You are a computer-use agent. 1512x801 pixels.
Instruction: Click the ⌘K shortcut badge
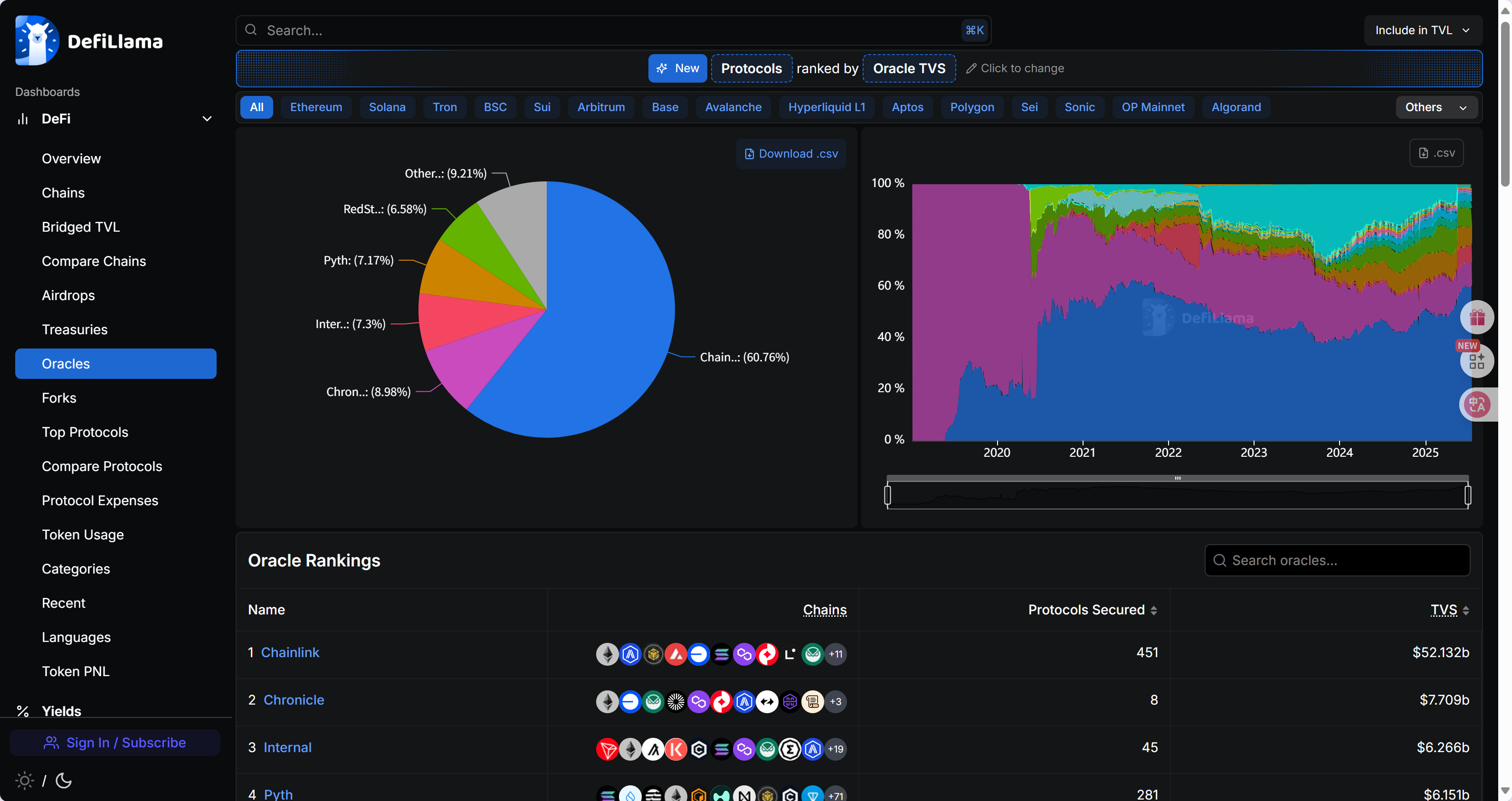[x=974, y=30]
